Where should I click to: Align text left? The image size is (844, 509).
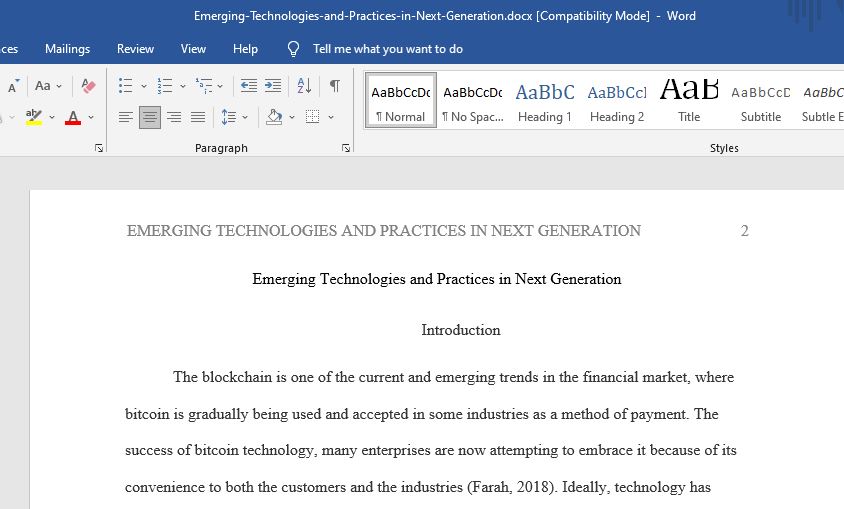126,117
